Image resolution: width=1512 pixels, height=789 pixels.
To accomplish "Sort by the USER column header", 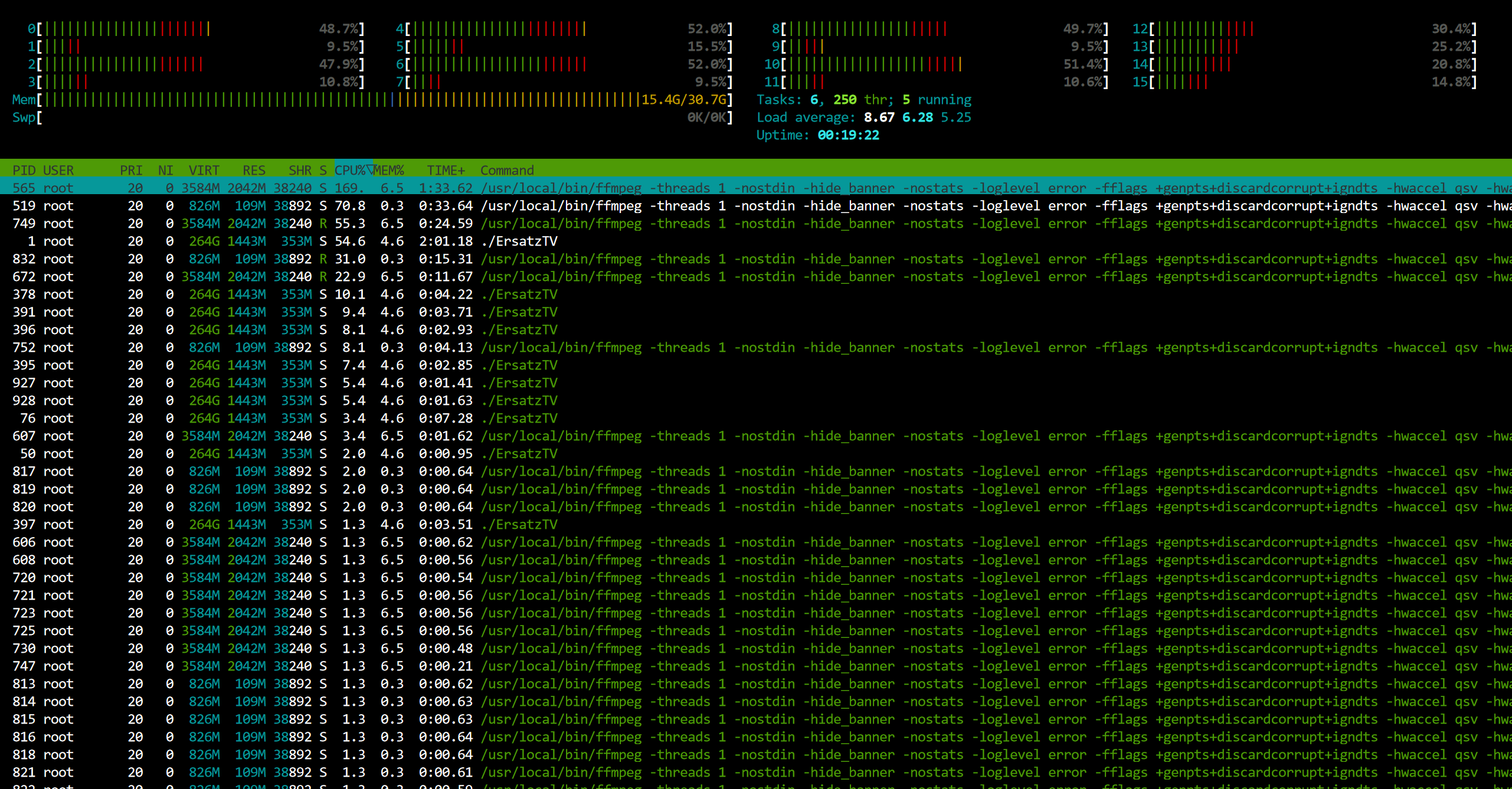I will pyautogui.click(x=58, y=171).
